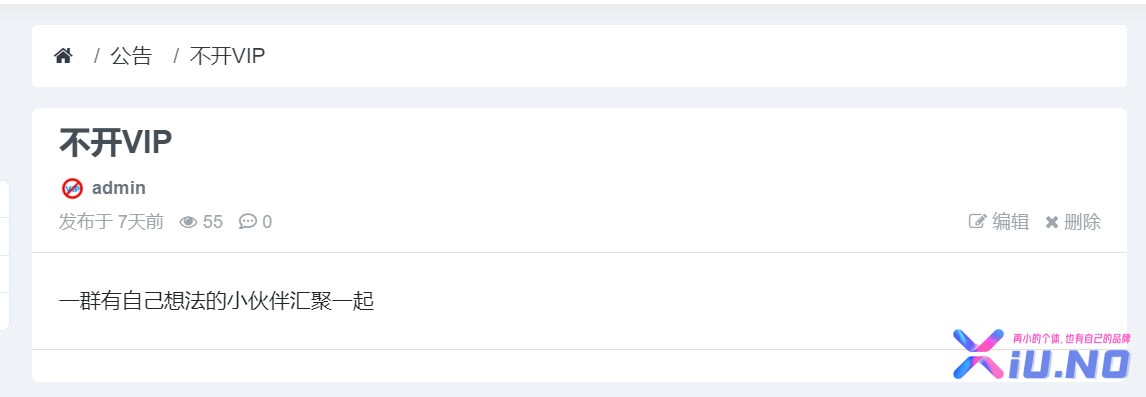Click the pink slogan 再小的个体,也有自己的品牌
Viewport: 1146px width, 397px height.
[x=1071, y=339]
